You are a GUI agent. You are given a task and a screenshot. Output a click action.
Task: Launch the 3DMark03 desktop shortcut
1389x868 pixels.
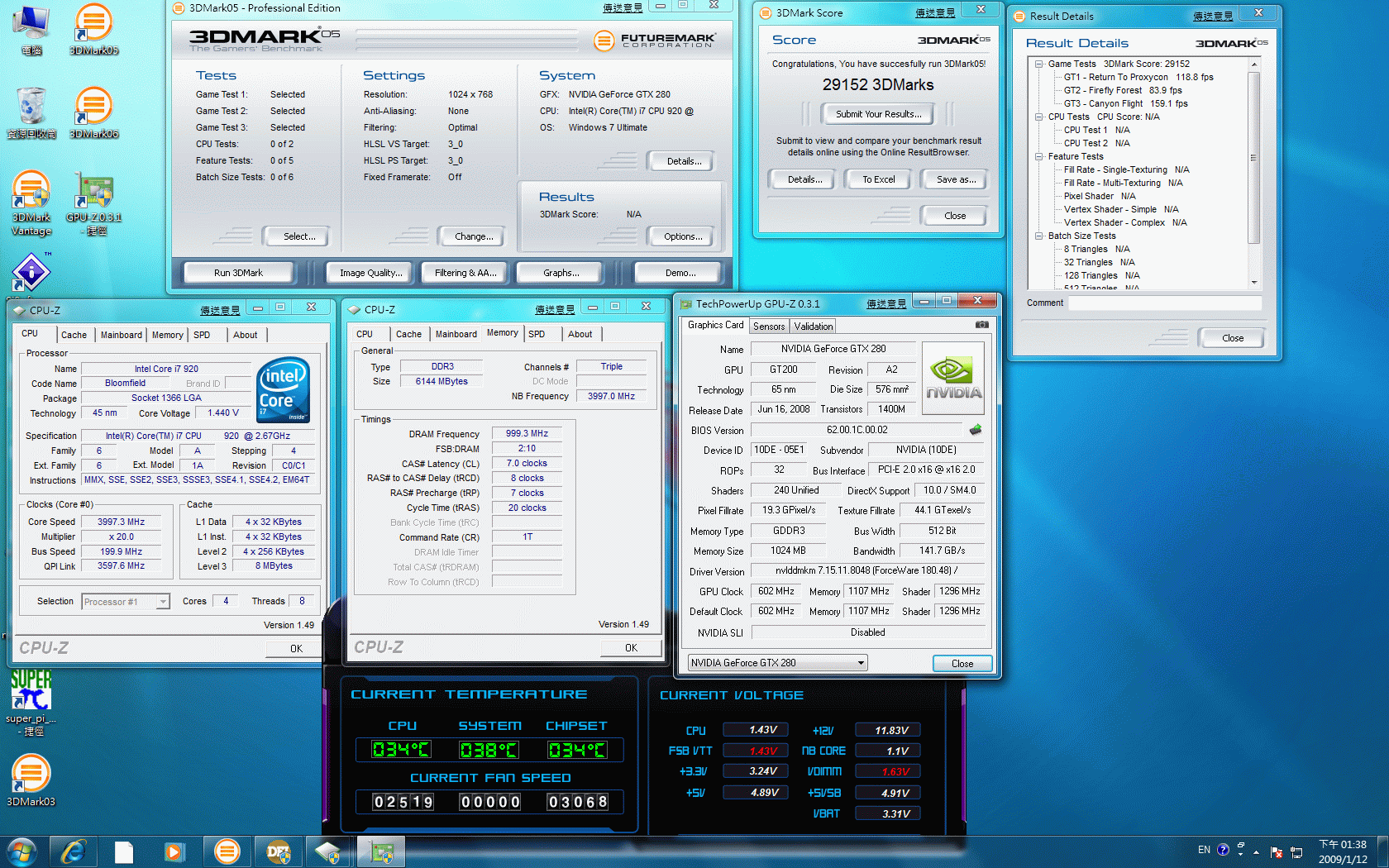31,780
